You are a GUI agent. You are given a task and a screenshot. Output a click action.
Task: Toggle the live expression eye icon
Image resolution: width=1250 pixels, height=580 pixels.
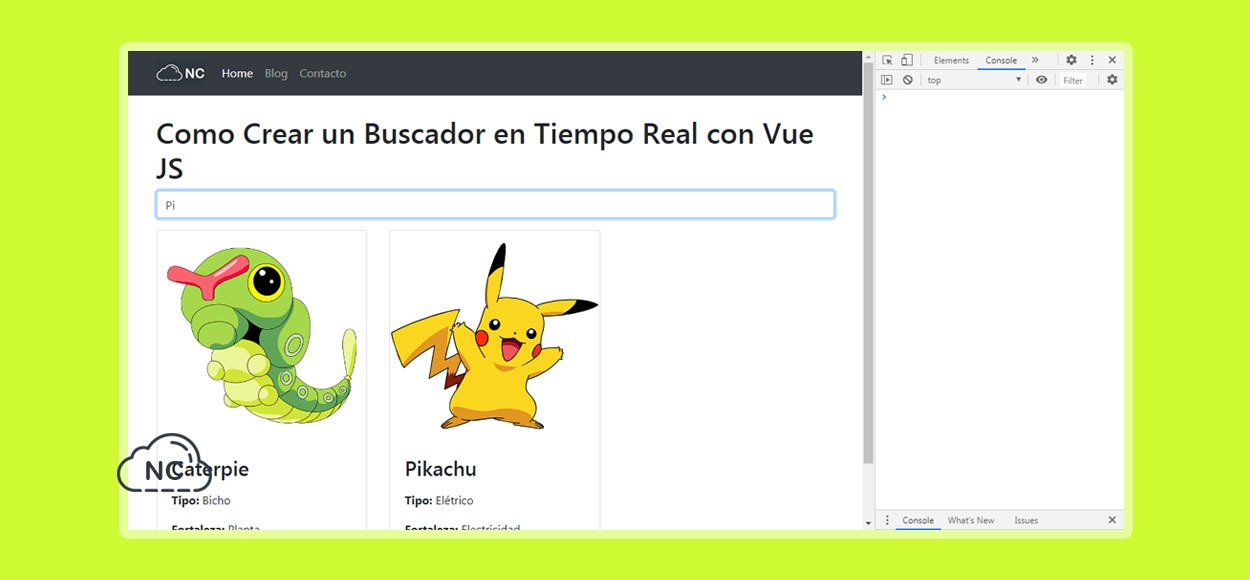(1041, 80)
